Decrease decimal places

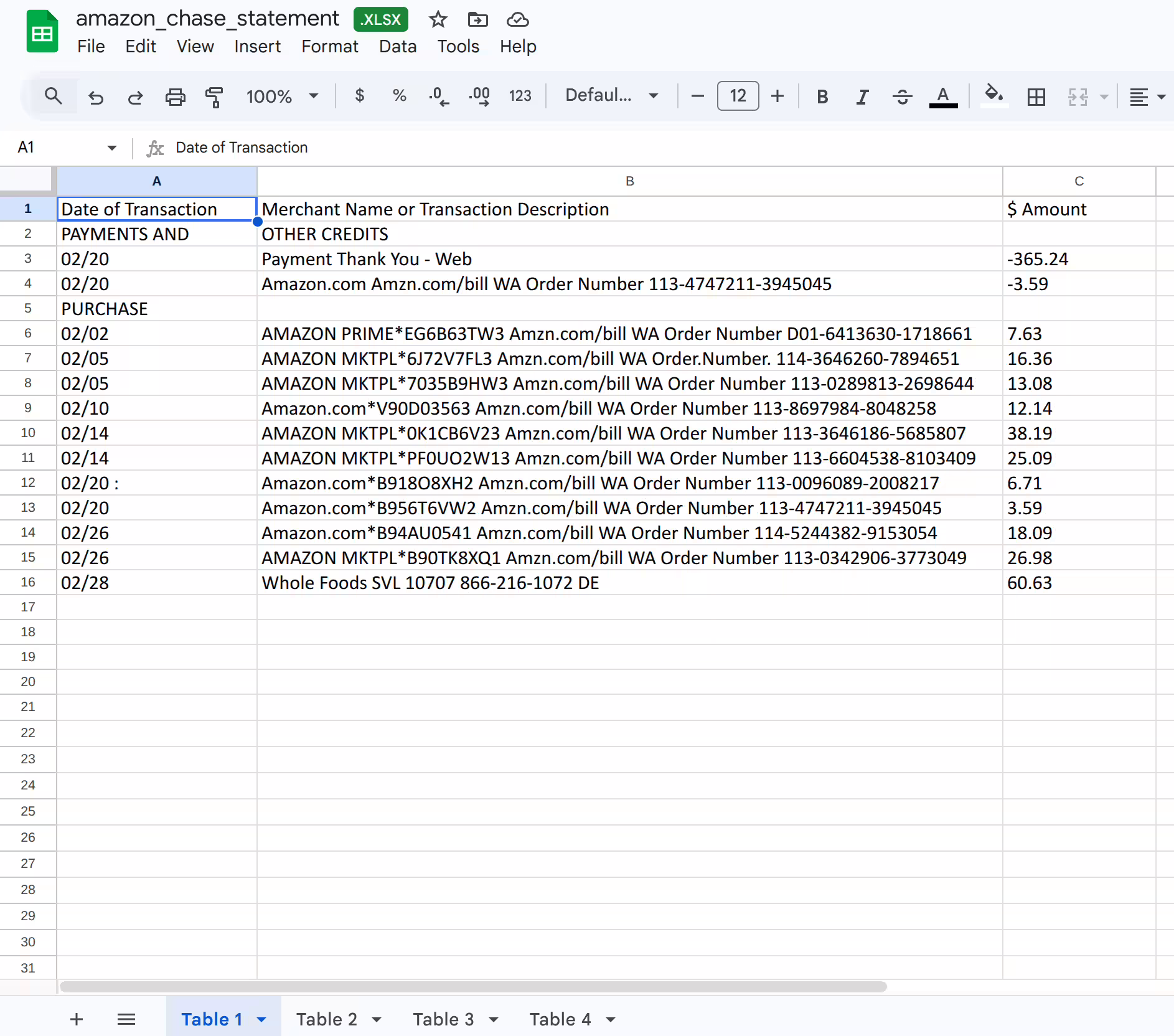(439, 96)
